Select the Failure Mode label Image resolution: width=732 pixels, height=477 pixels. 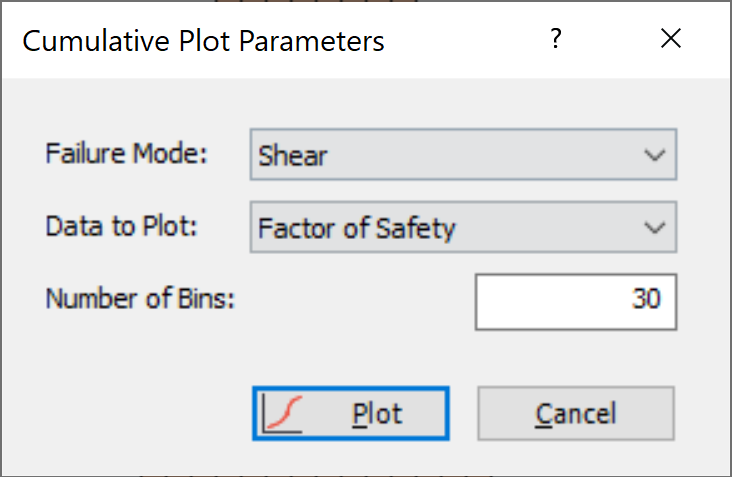coord(126,153)
